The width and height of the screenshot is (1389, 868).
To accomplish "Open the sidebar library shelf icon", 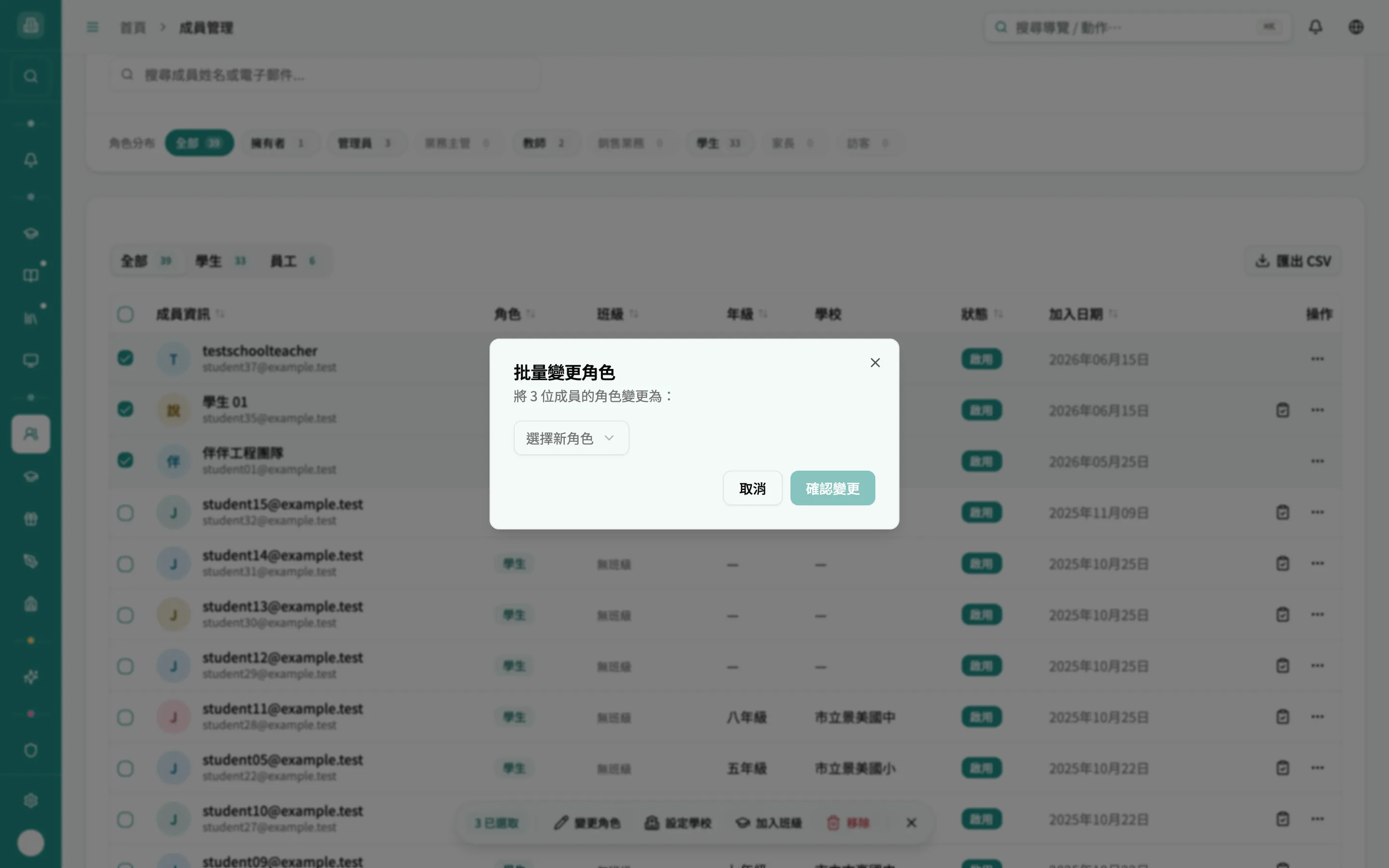I will click(x=30, y=318).
